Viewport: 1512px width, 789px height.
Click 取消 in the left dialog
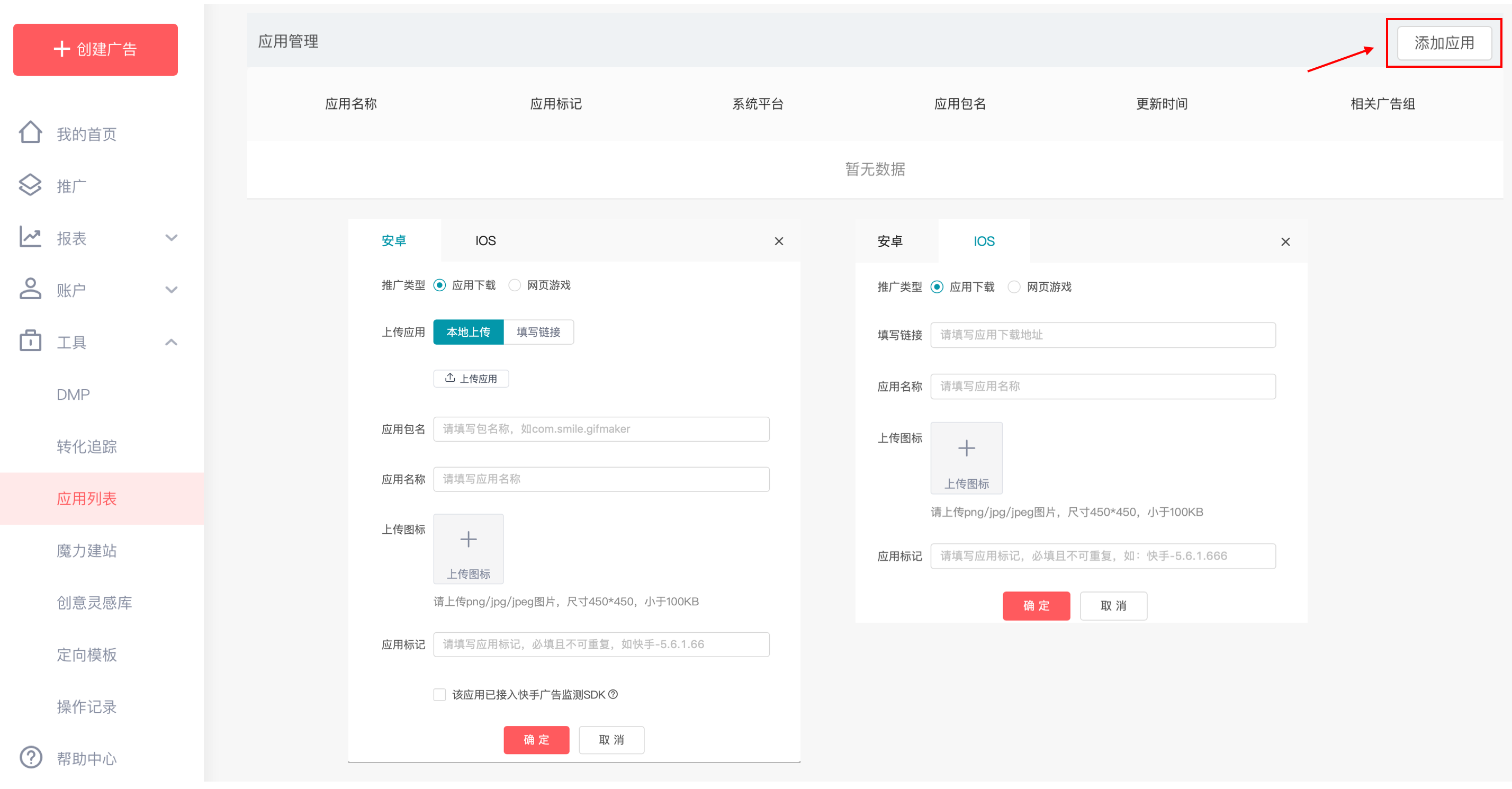point(611,740)
